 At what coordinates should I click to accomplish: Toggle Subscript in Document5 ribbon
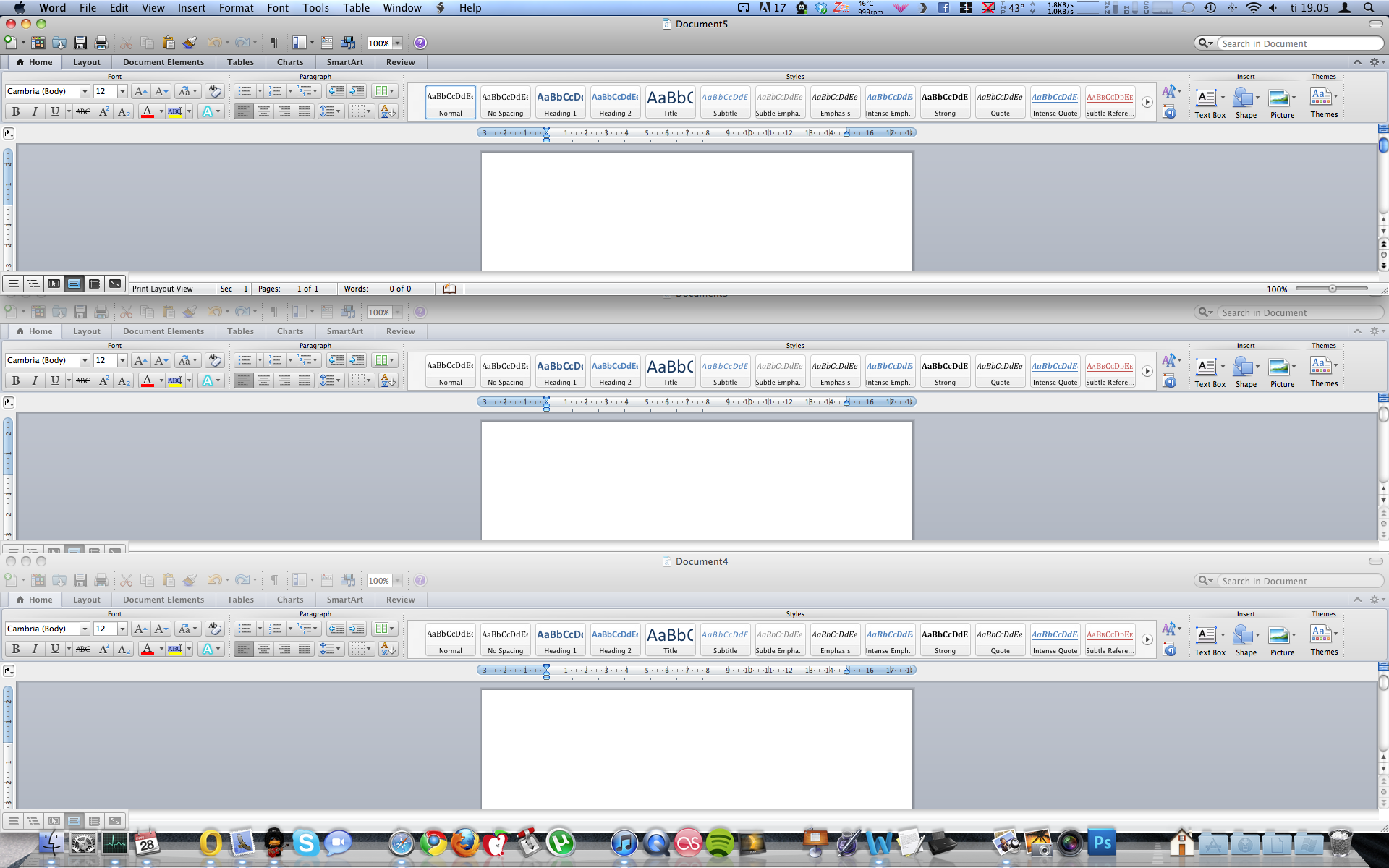[124, 111]
